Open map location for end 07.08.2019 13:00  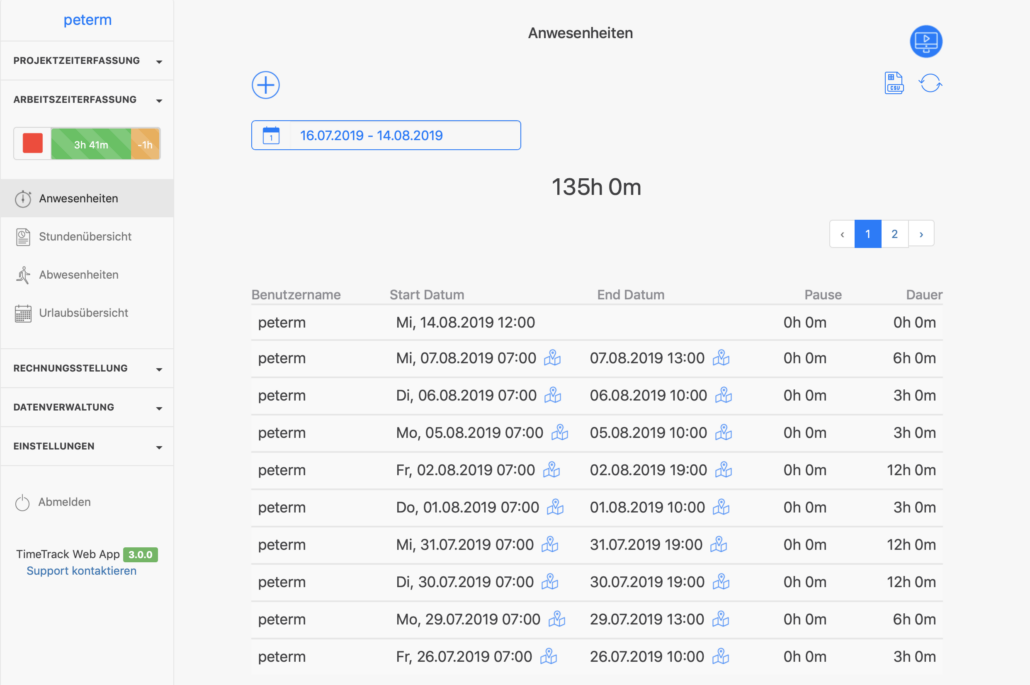click(721, 358)
